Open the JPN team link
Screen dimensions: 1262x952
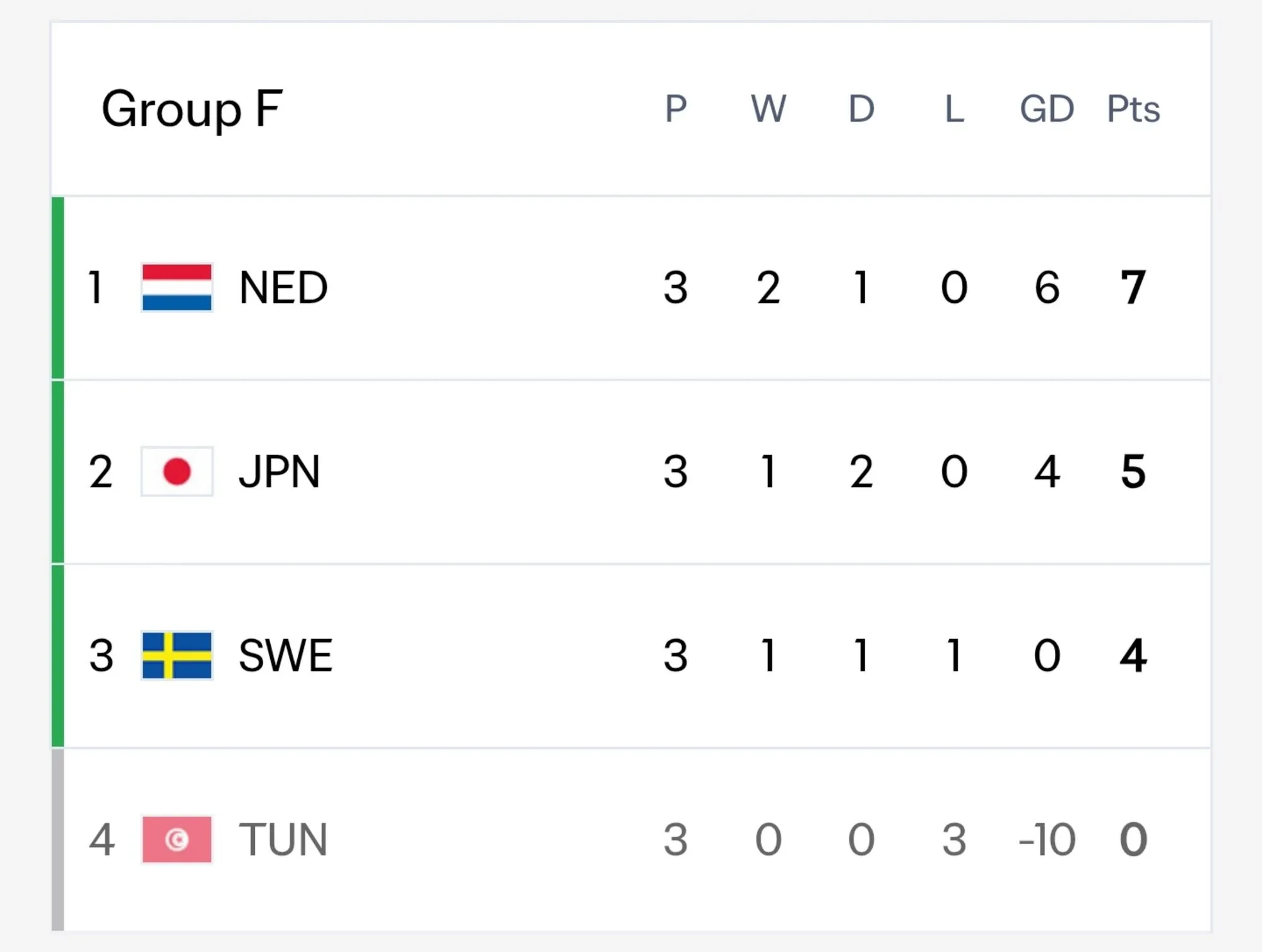(280, 471)
